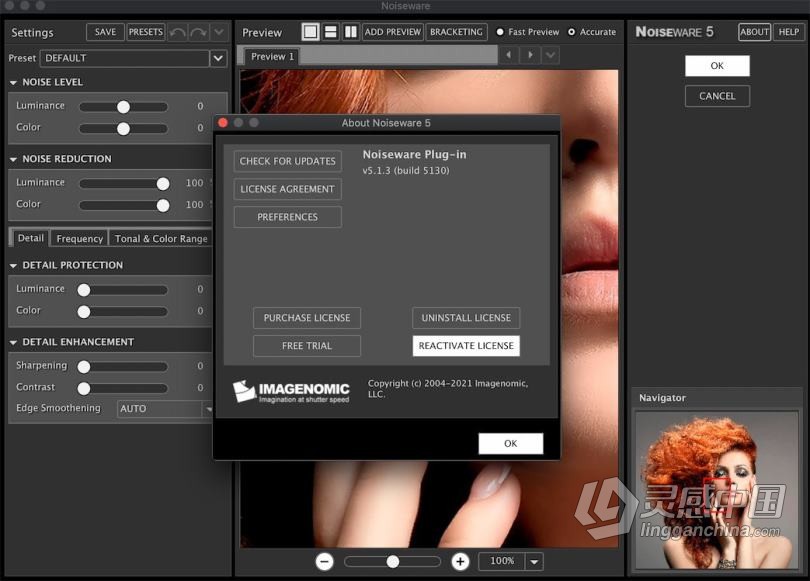Image resolution: width=810 pixels, height=581 pixels.
Task: Switch to Tonal & Color Range tab
Action: click(x=161, y=239)
